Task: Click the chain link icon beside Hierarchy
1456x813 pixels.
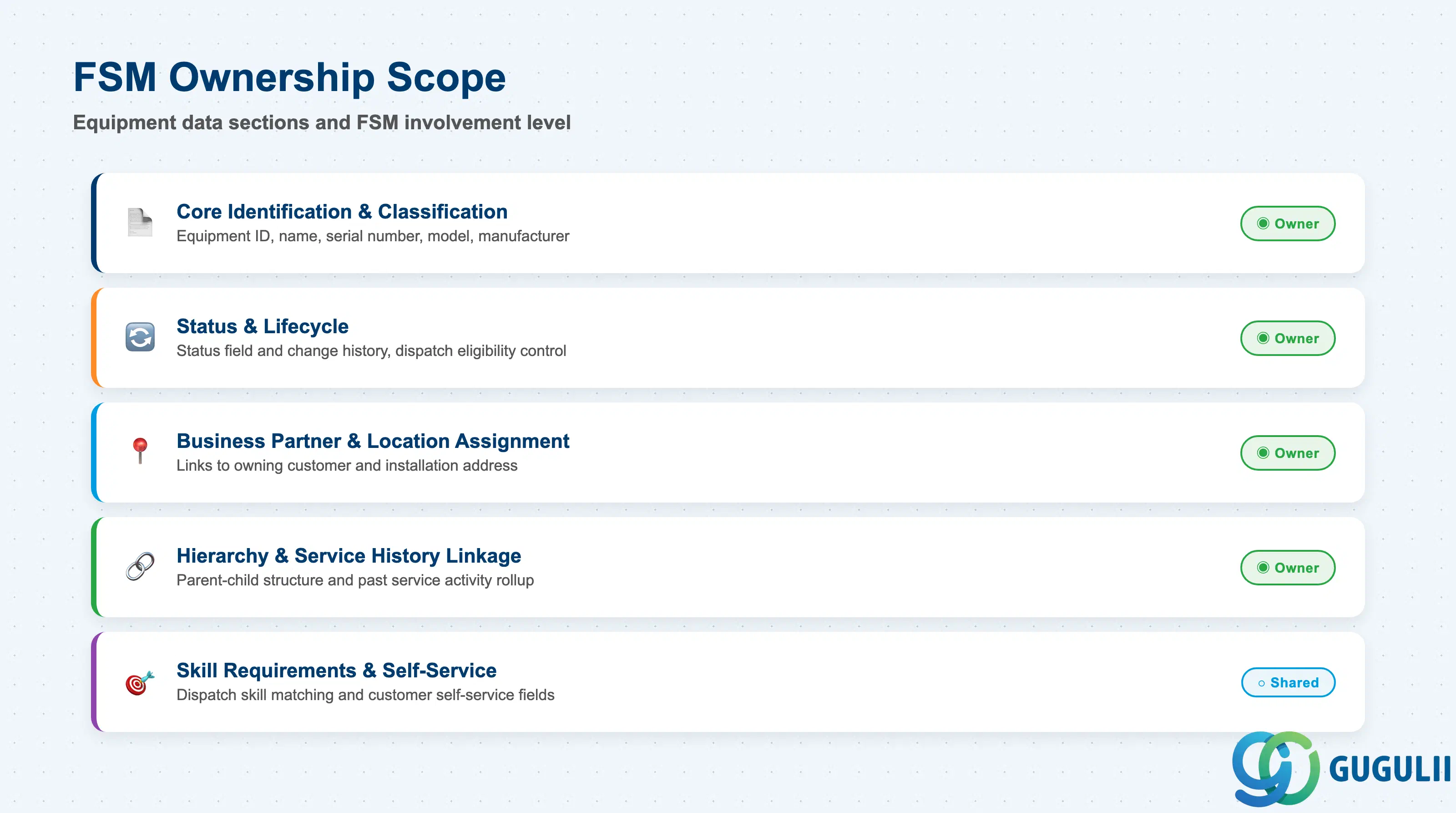Action: pos(140,566)
